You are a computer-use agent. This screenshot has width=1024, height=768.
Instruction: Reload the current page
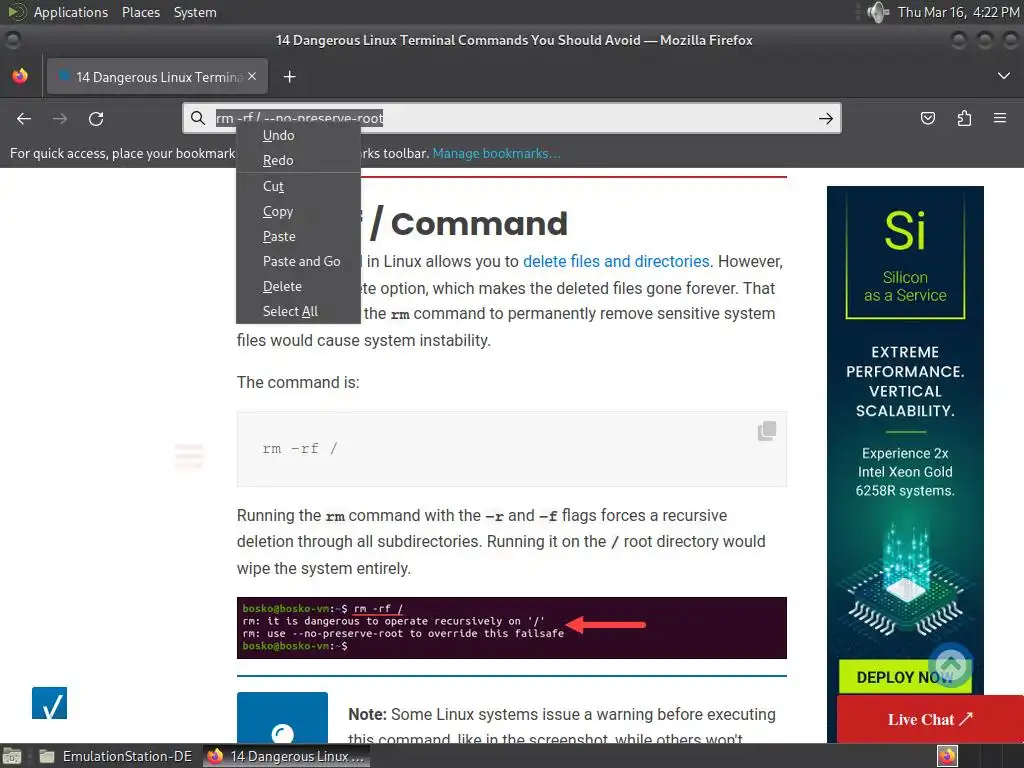pyautogui.click(x=96, y=119)
